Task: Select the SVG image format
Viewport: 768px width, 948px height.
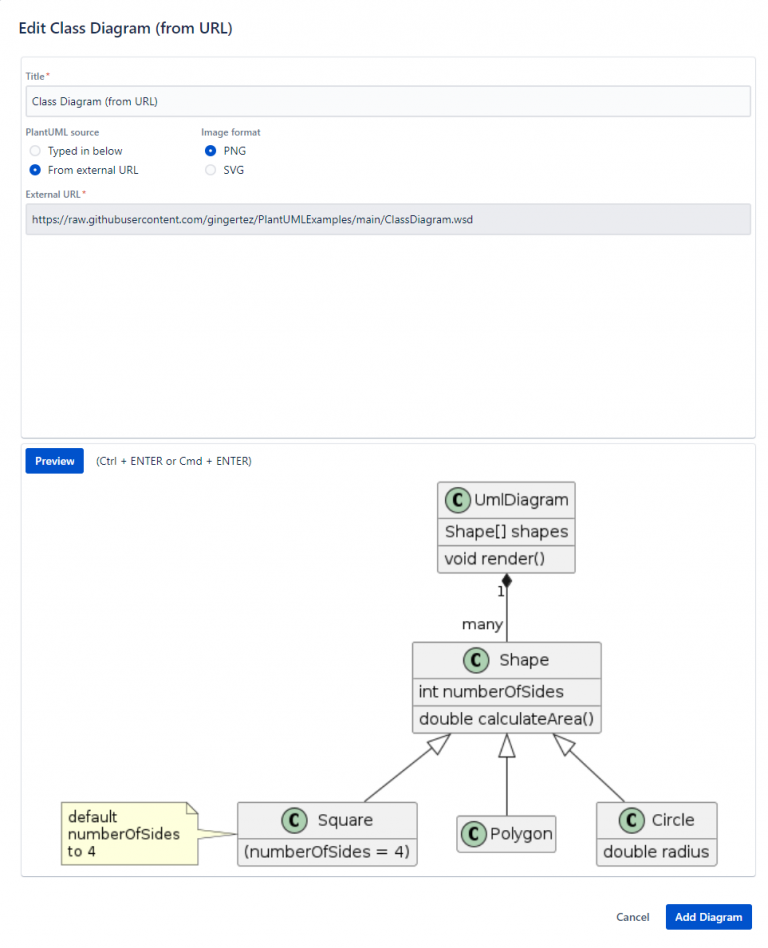Action: pyautogui.click(x=209, y=170)
